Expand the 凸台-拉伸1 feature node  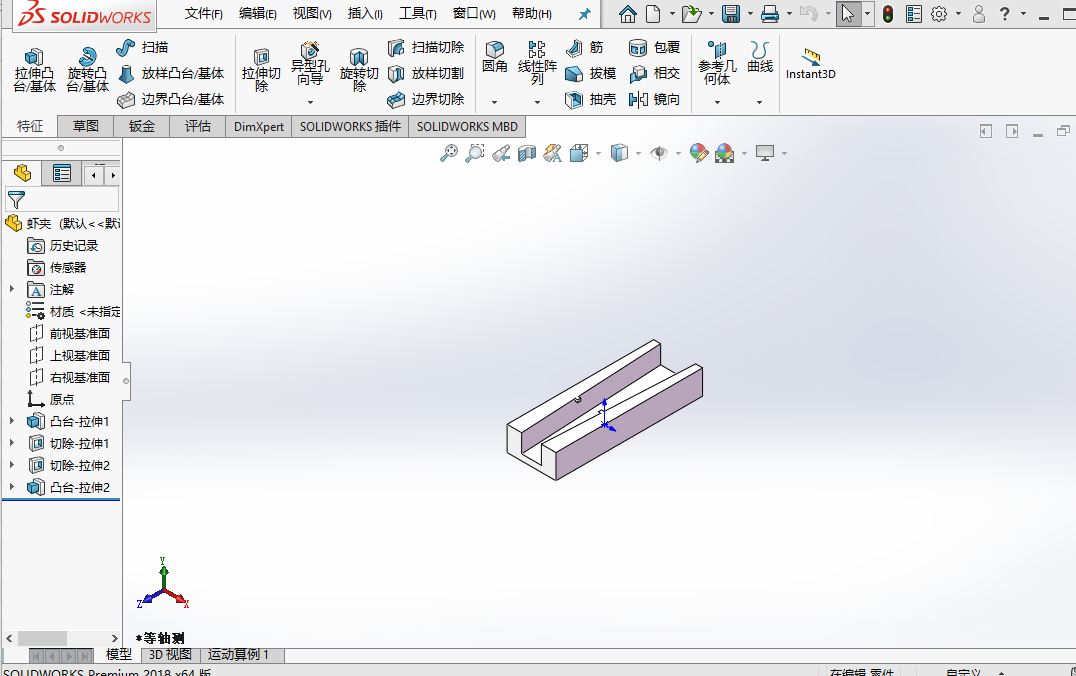tap(12, 421)
